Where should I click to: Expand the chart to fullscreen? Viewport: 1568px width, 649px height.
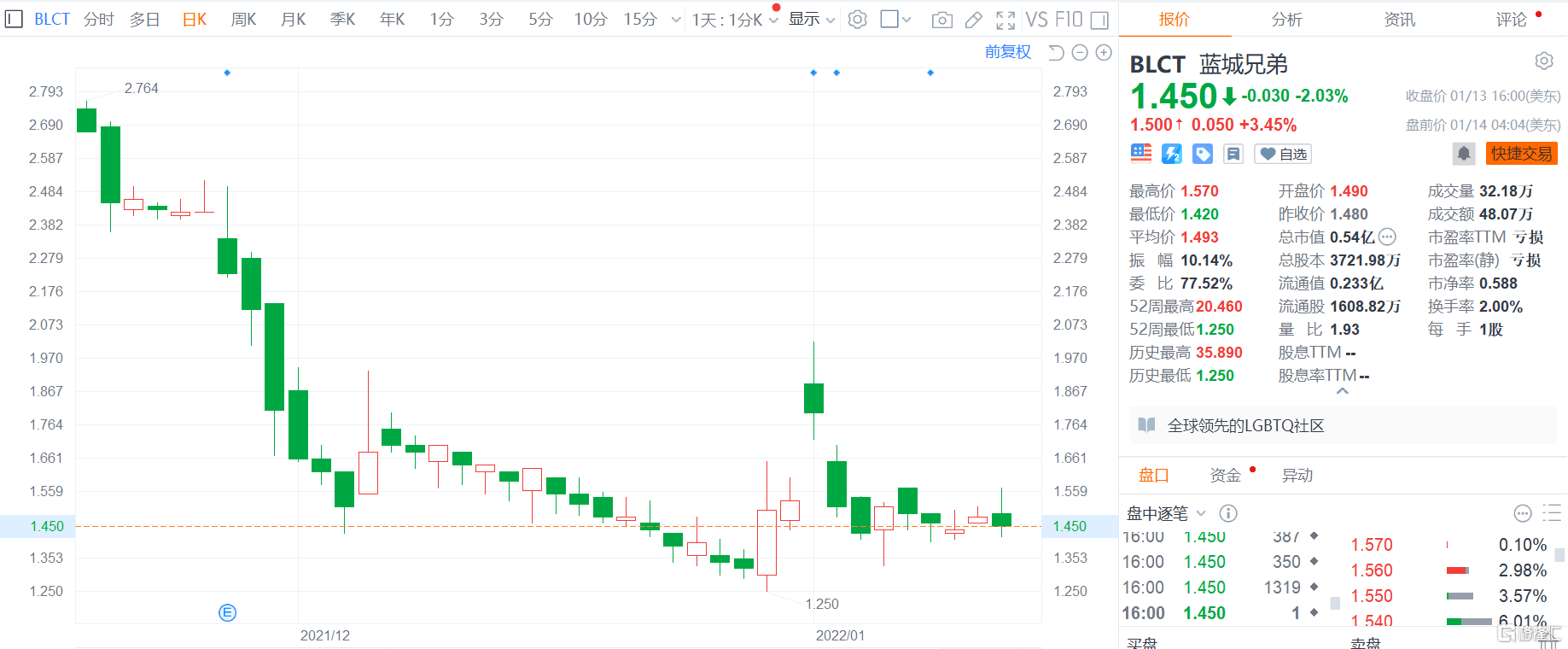point(1006,20)
